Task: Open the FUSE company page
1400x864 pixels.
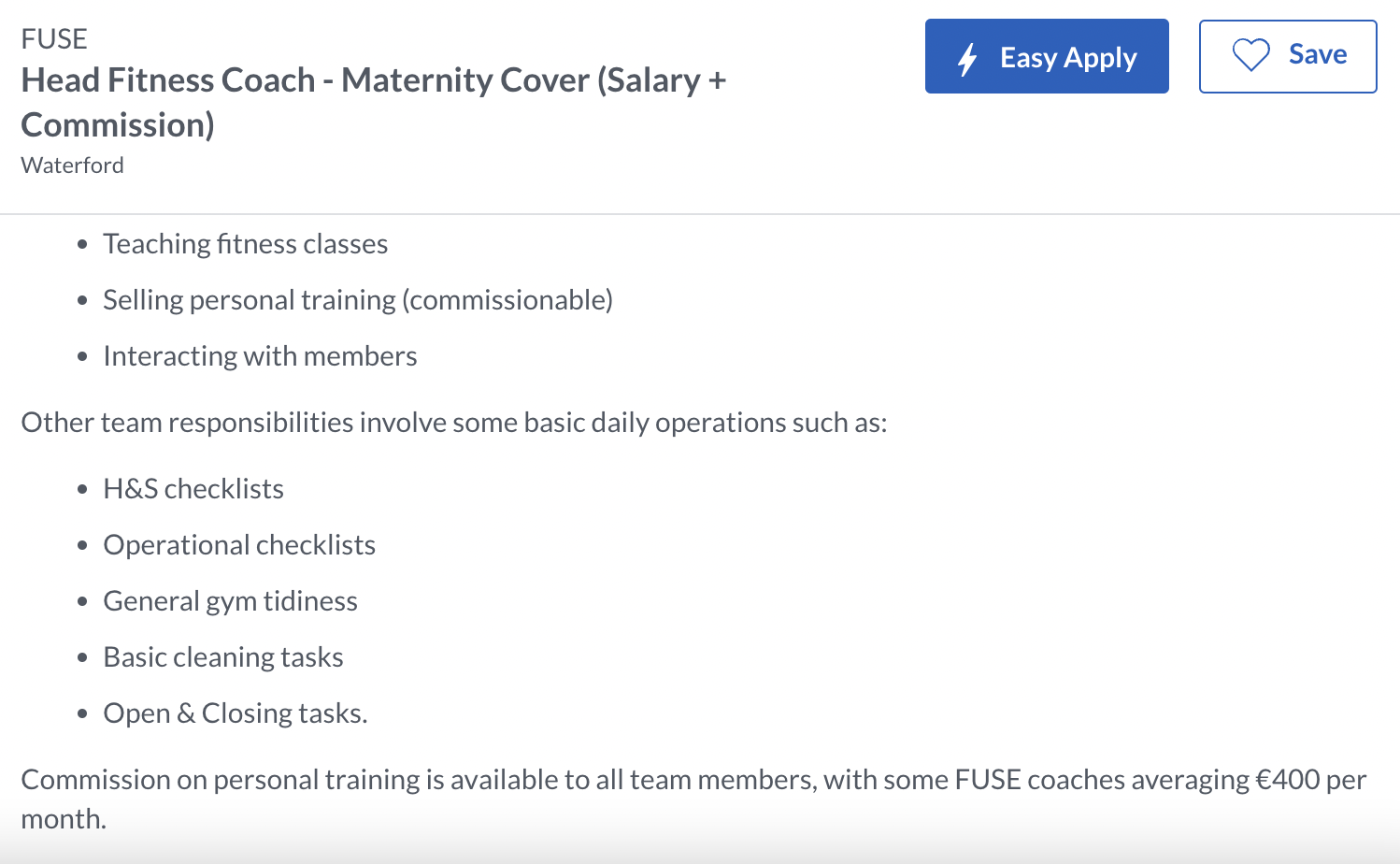Action: (54, 38)
